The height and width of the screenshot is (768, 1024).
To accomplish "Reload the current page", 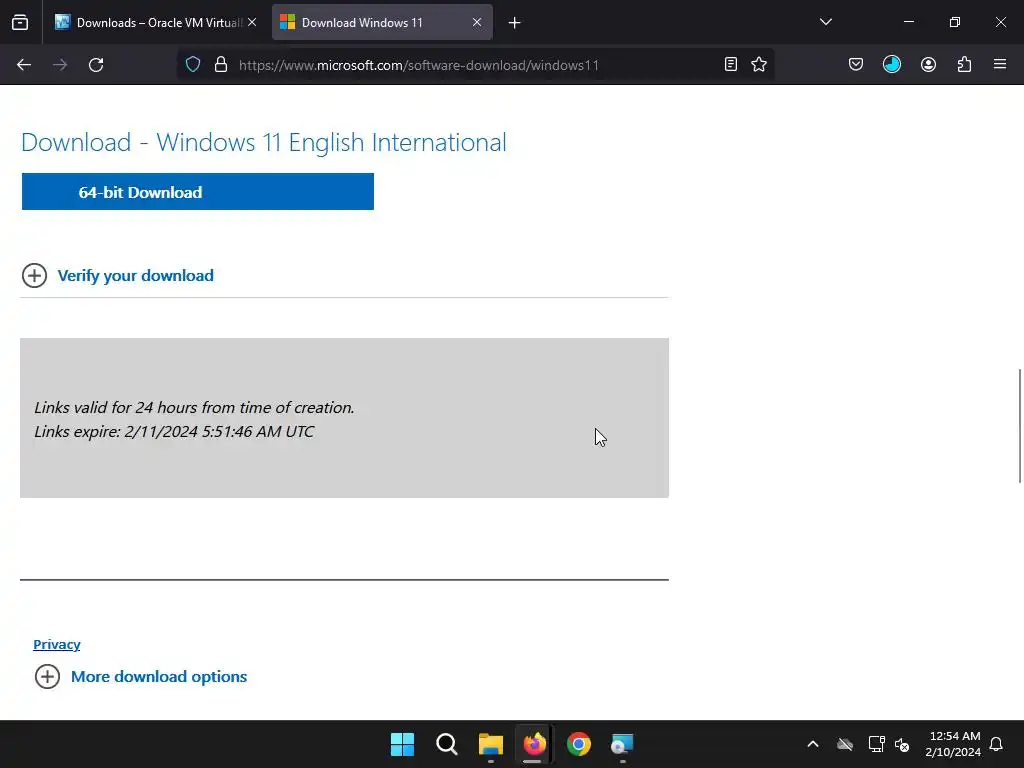I will (x=96, y=65).
